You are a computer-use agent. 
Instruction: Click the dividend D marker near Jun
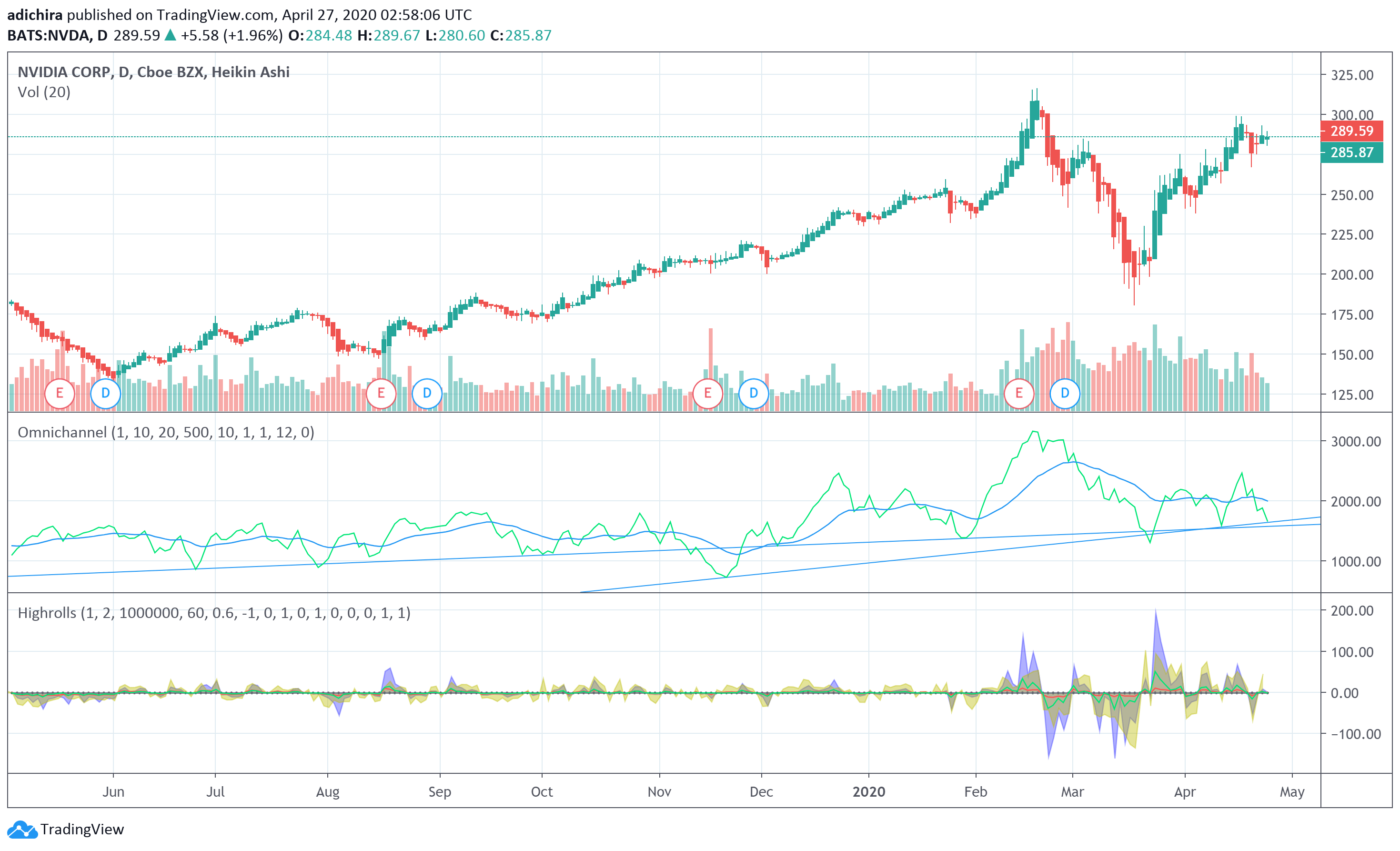click(x=105, y=394)
